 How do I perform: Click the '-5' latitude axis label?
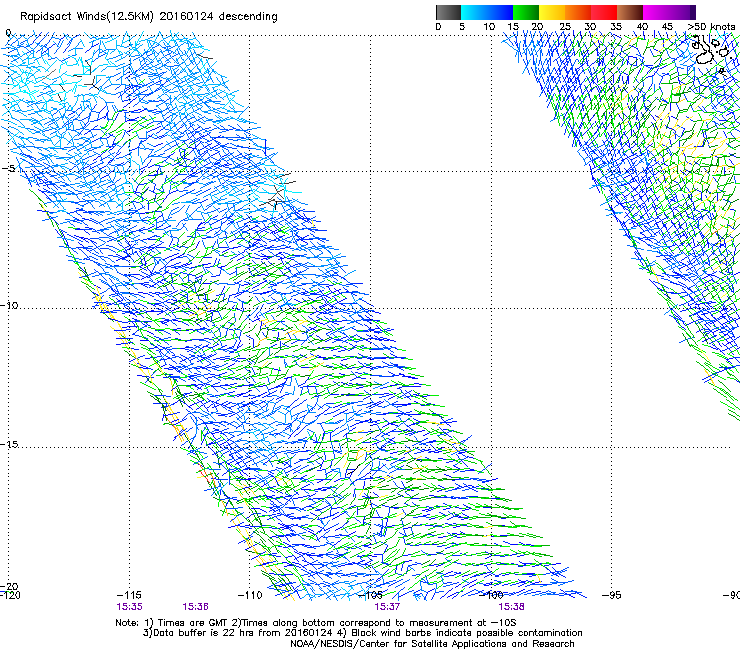pos(8,169)
